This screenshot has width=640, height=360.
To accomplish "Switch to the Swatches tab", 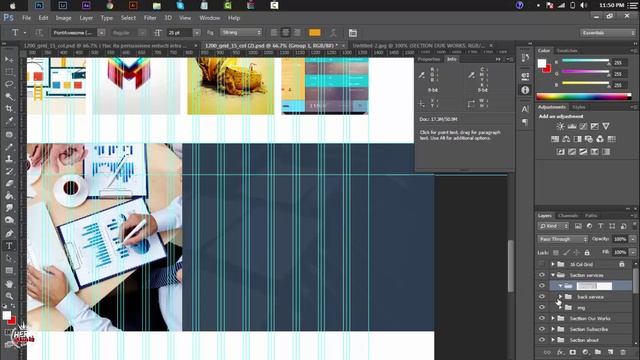I will (x=567, y=51).
